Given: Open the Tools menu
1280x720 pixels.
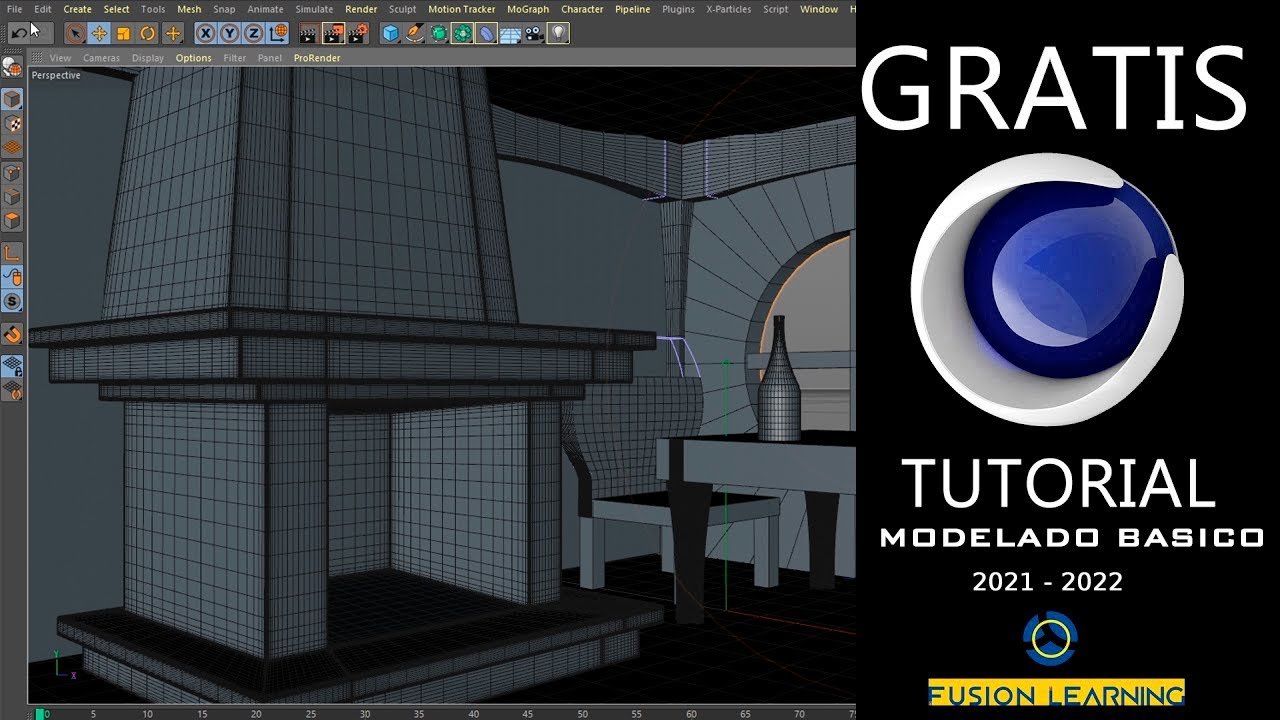Looking at the screenshot, I should click(153, 9).
